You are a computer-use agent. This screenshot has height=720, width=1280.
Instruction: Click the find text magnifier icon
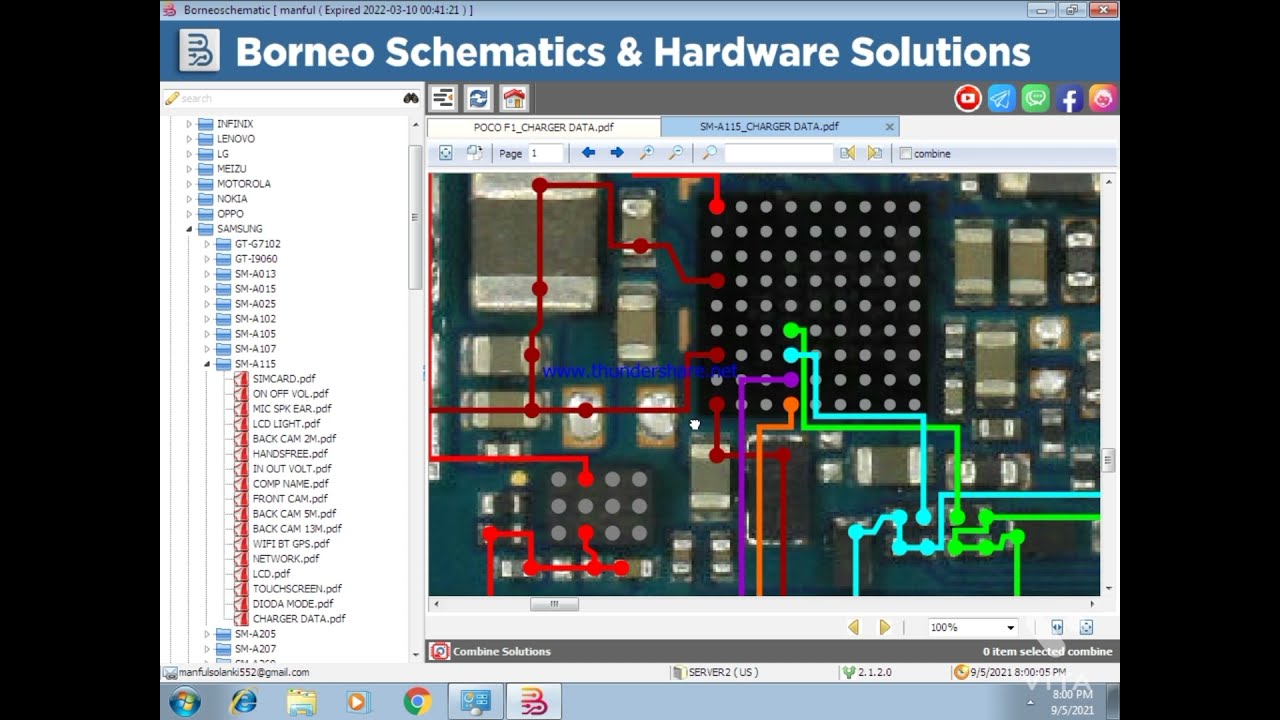pos(709,153)
